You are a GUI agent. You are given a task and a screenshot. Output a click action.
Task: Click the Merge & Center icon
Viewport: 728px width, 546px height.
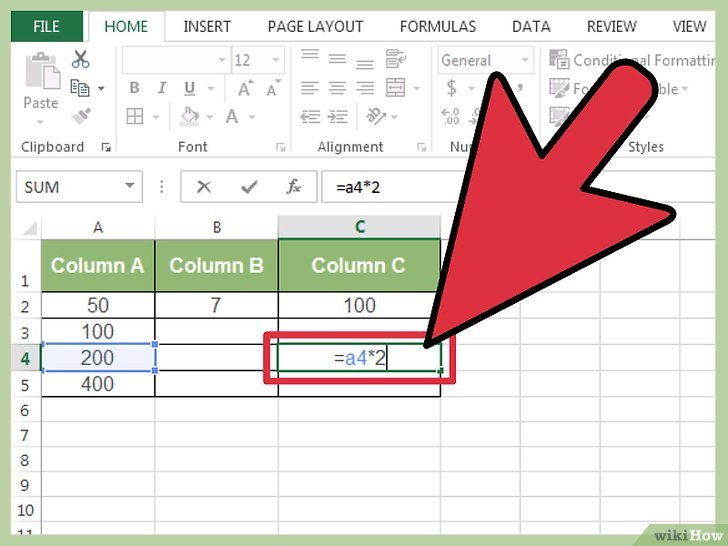[x=396, y=88]
